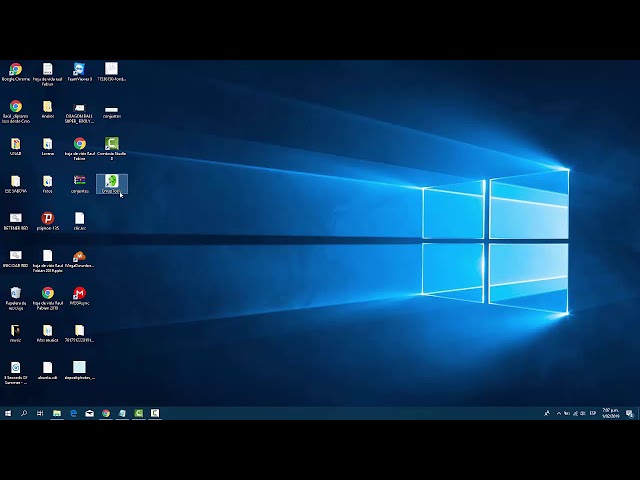
Task: Open the taskbar clock and date
Action: [608, 413]
